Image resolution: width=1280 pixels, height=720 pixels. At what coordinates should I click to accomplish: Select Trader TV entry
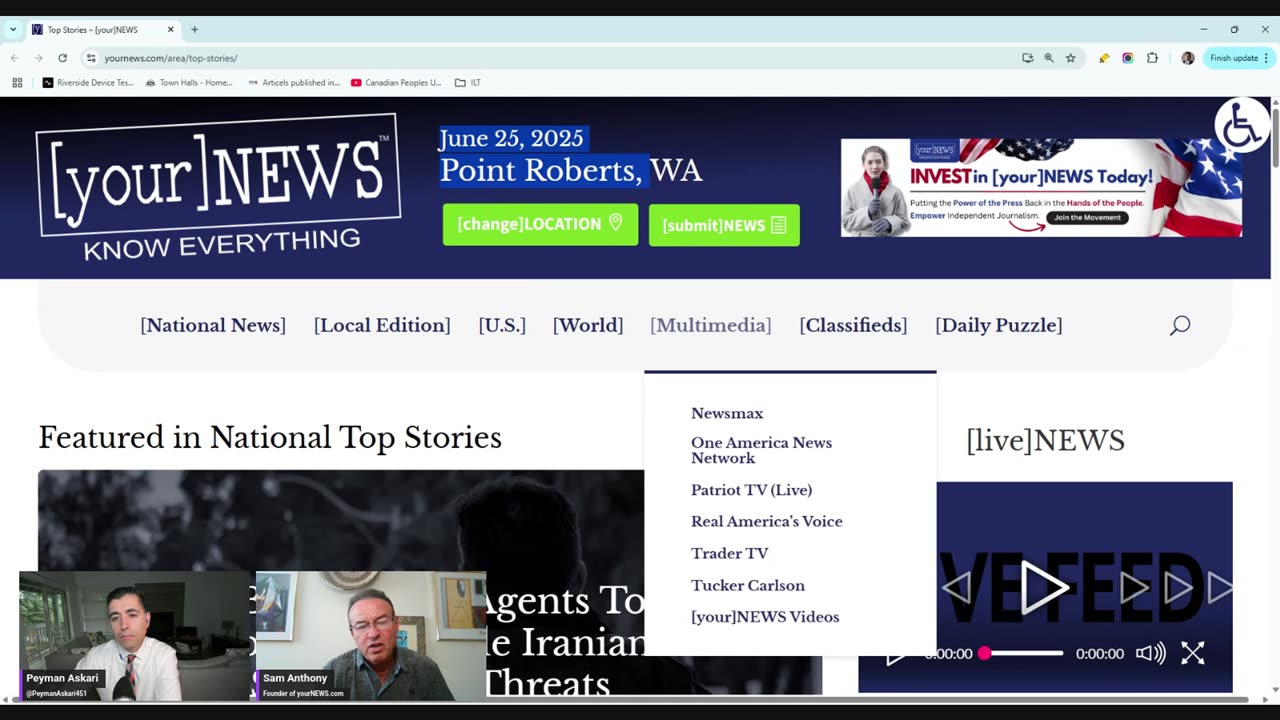tap(730, 553)
